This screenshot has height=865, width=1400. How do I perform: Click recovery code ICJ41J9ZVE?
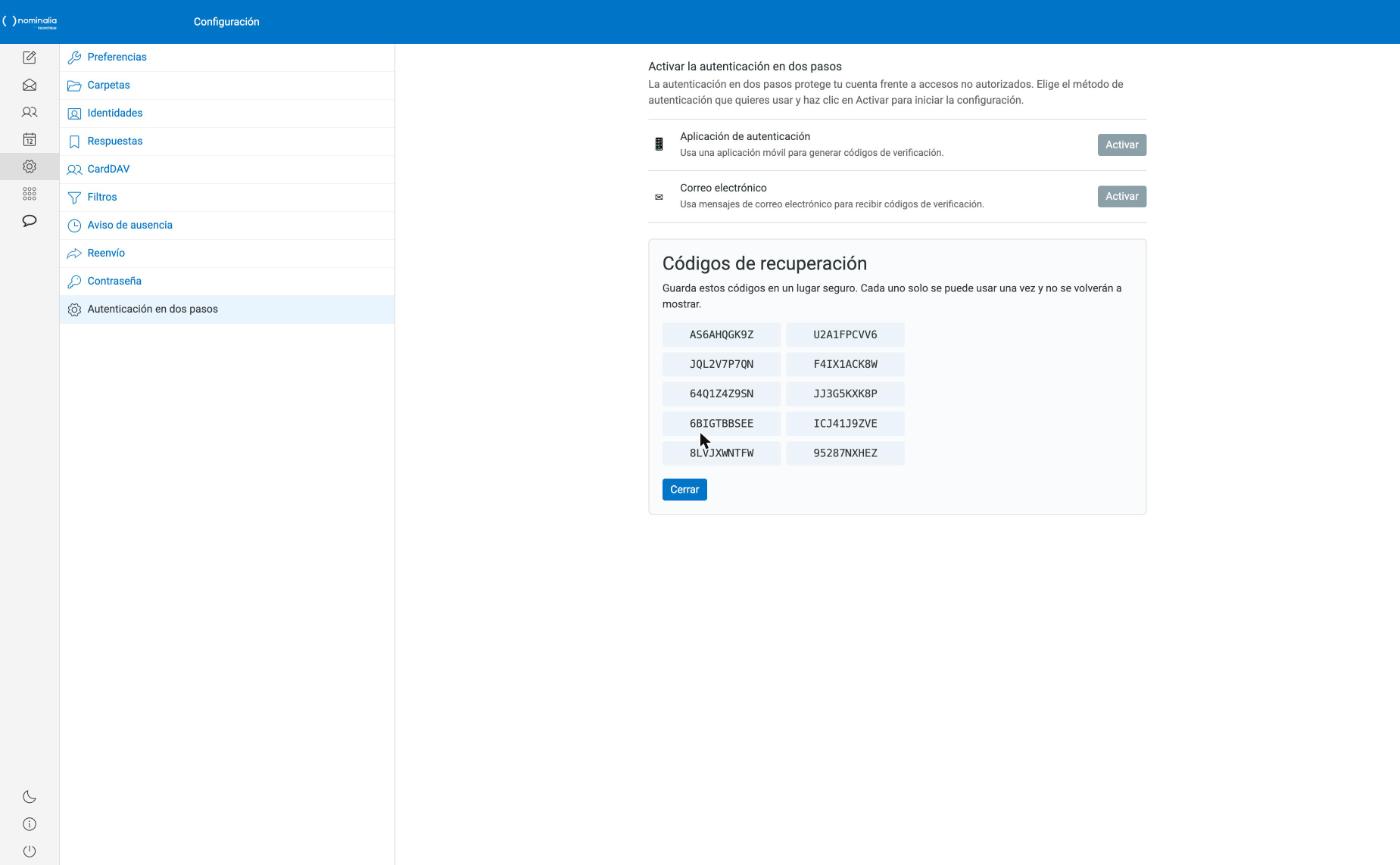click(x=845, y=423)
